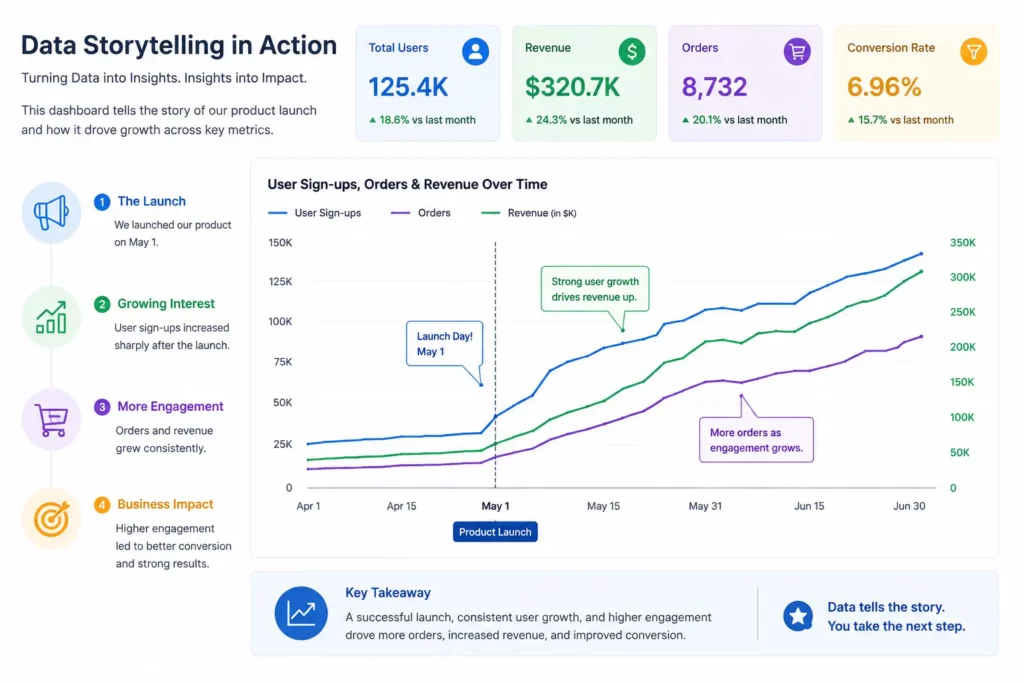Viewport: 1024px width, 683px height.
Task: Click the Total Users card label
Action: [x=398, y=48]
